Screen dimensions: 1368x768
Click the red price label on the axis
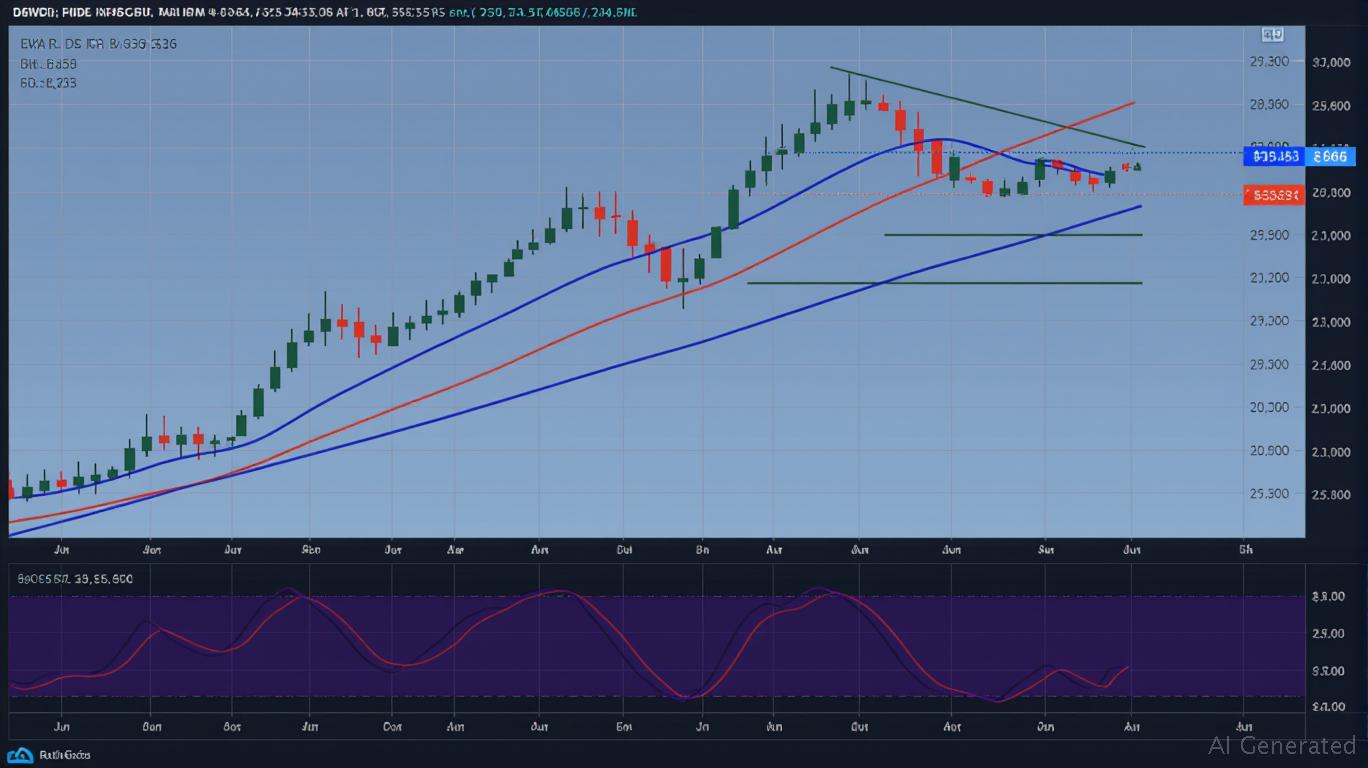point(1273,196)
